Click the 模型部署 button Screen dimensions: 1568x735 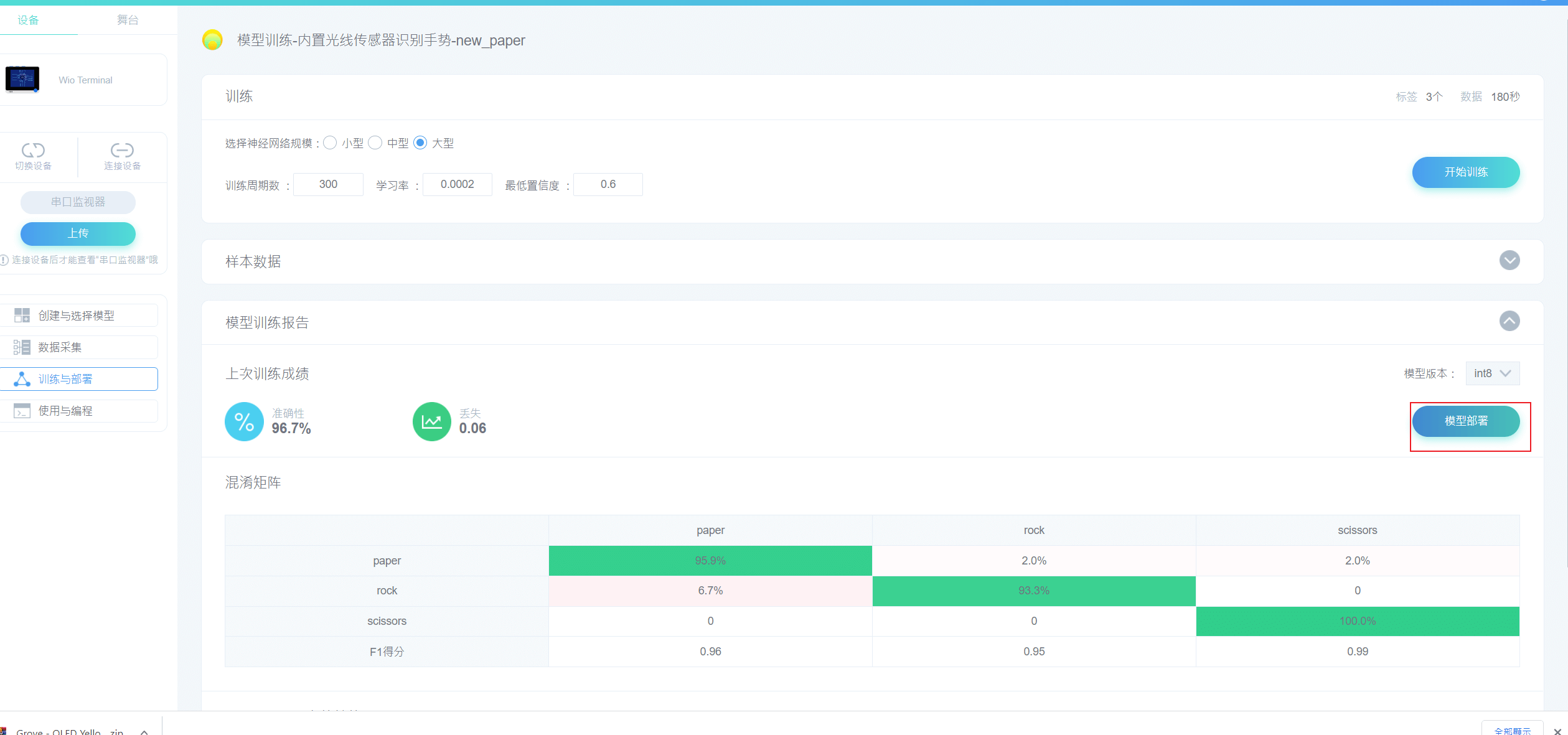point(1465,421)
